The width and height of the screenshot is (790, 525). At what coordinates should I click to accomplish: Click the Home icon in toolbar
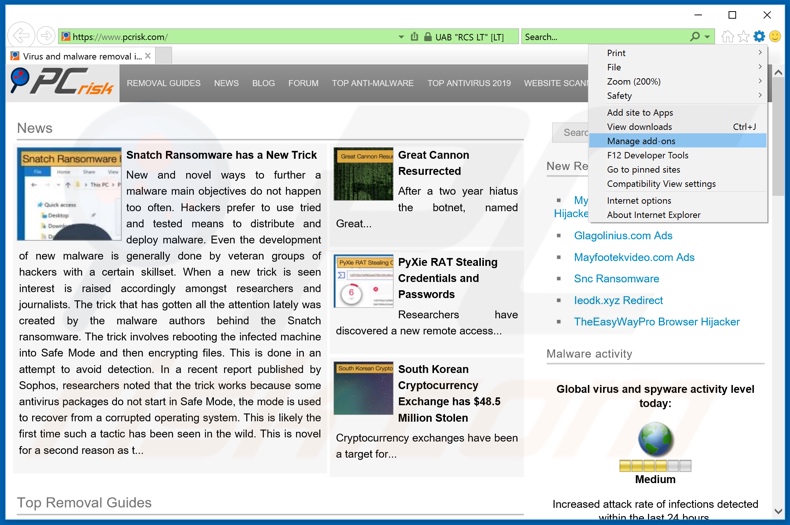coord(727,36)
